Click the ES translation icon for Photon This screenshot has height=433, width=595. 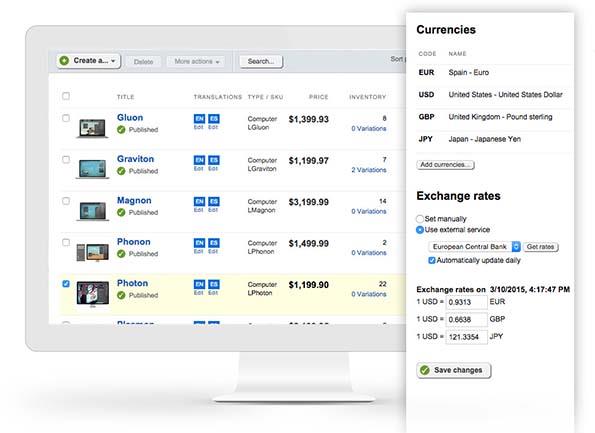pos(214,284)
